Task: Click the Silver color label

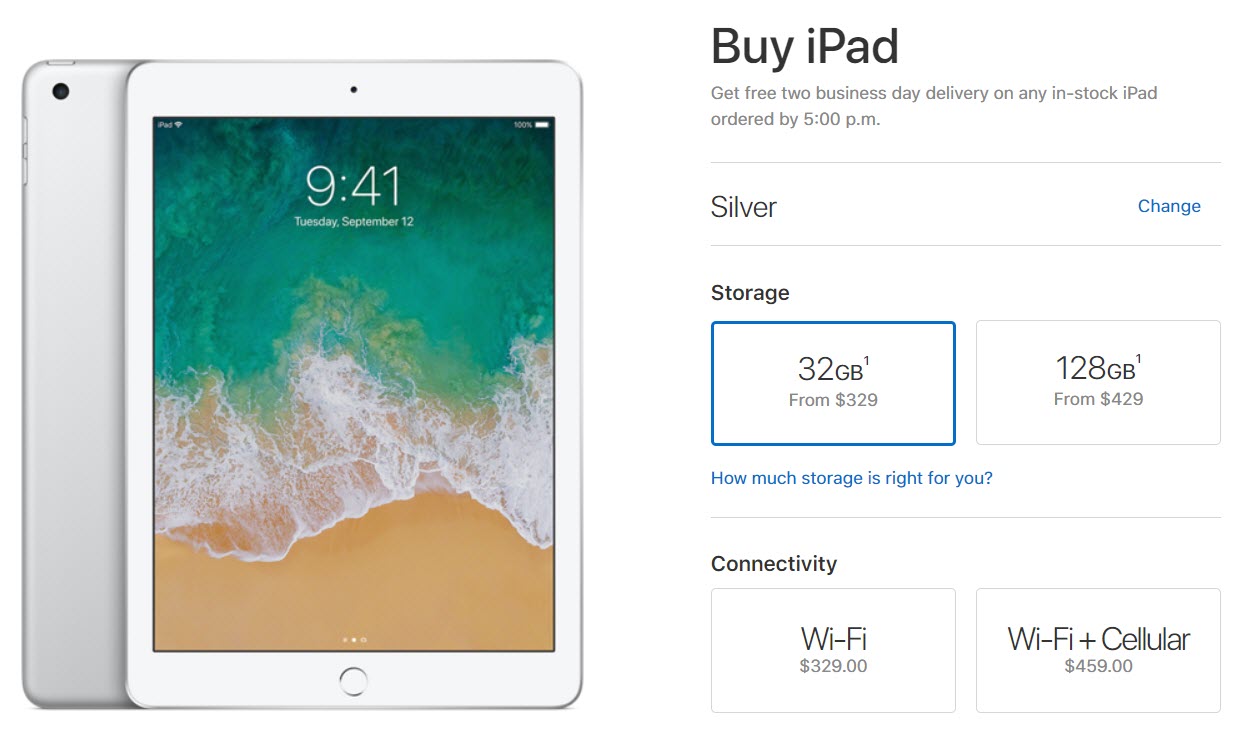Action: [x=744, y=207]
